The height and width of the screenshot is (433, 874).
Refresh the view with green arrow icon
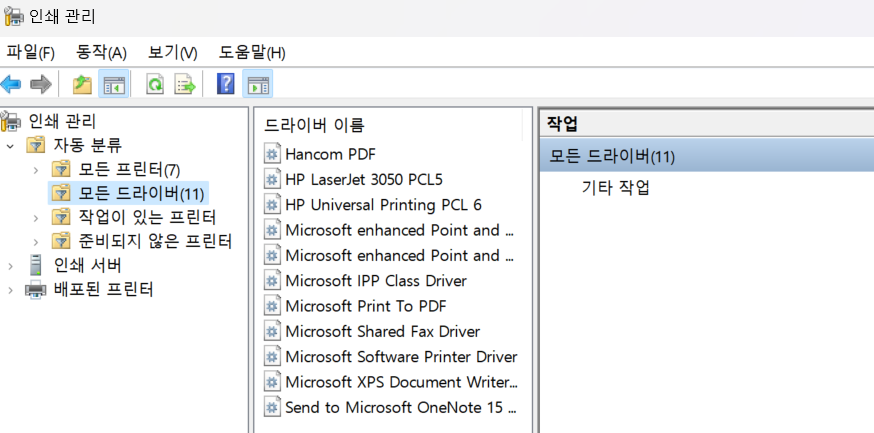[155, 85]
